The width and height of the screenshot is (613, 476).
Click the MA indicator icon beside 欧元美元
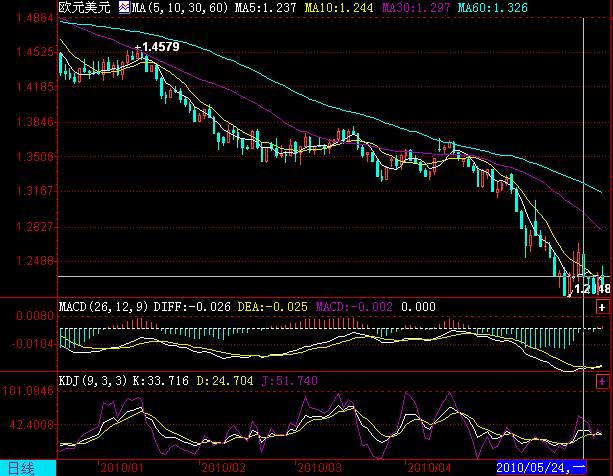coord(124,7)
